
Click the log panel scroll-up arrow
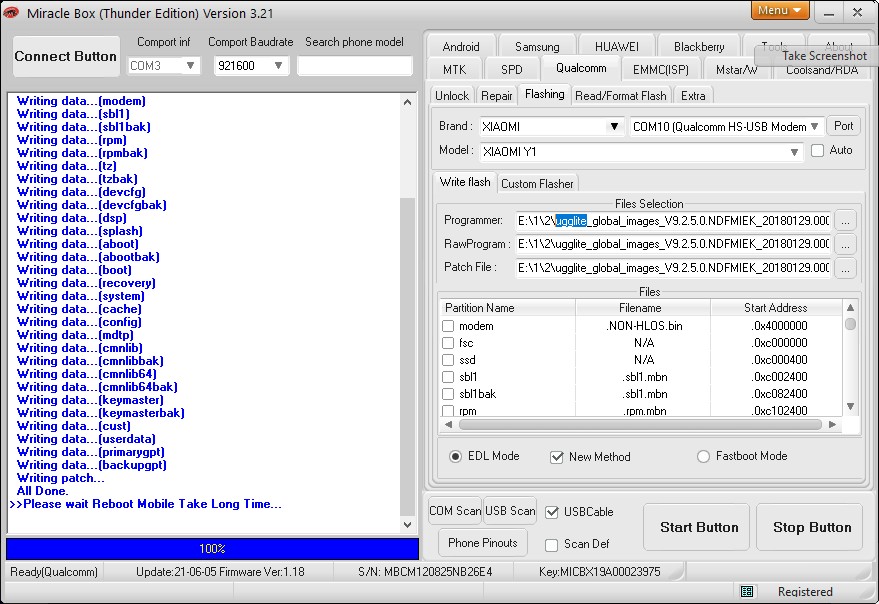pyautogui.click(x=408, y=102)
